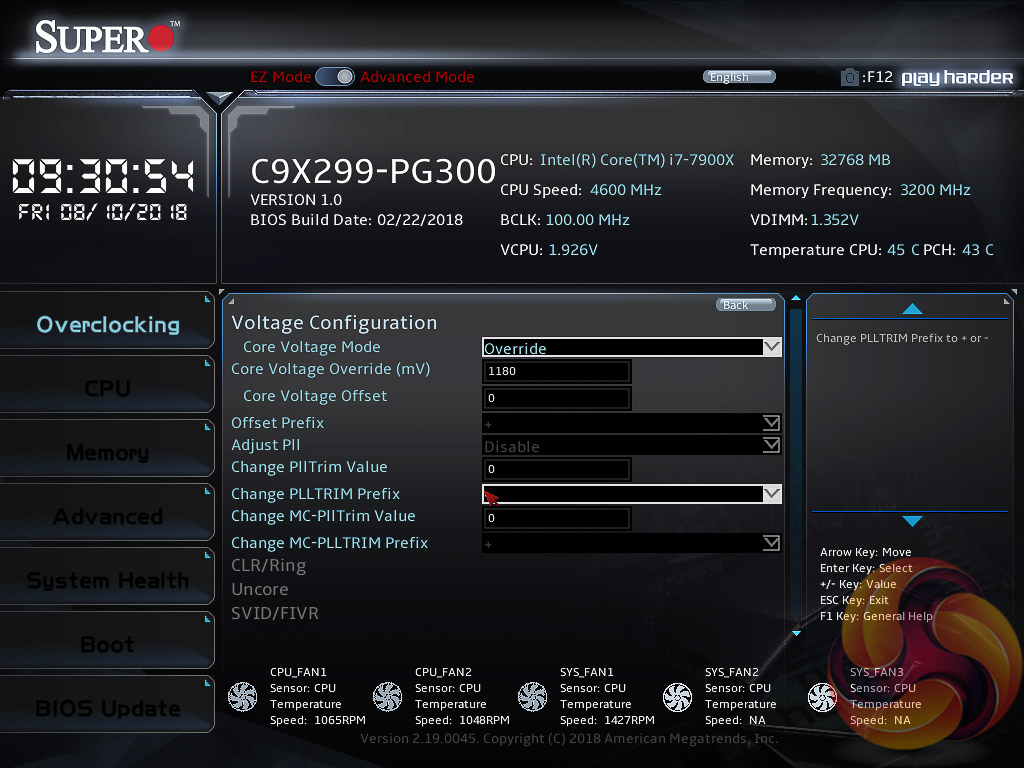Viewport: 1024px width, 768px height.
Task: Click the Core Voltage Mode label
Action: [312, 347]
